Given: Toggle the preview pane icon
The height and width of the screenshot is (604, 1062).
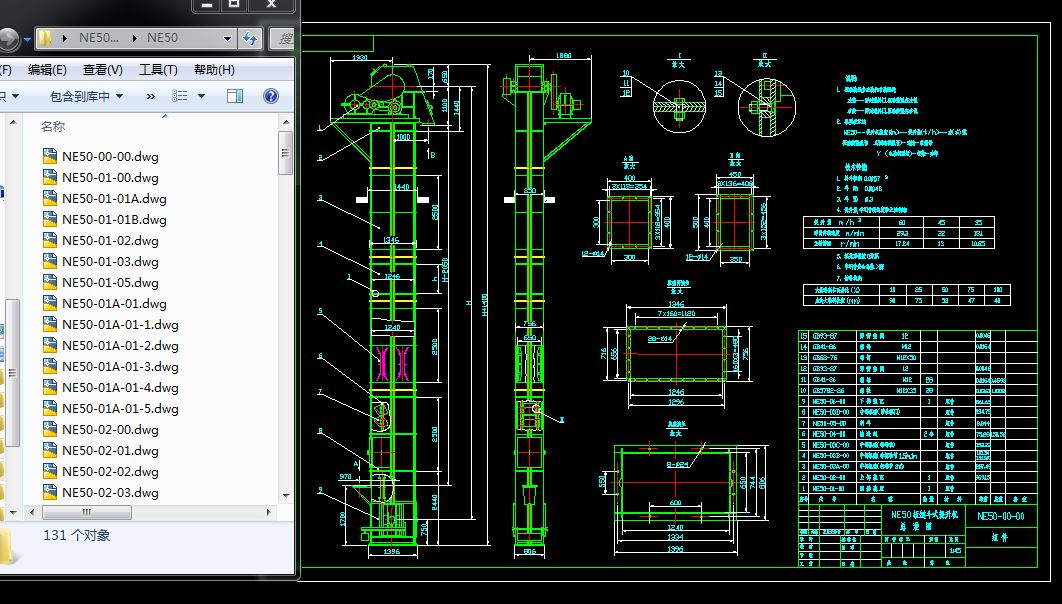Looking at the screenshot, I should (x=235, y=96).
